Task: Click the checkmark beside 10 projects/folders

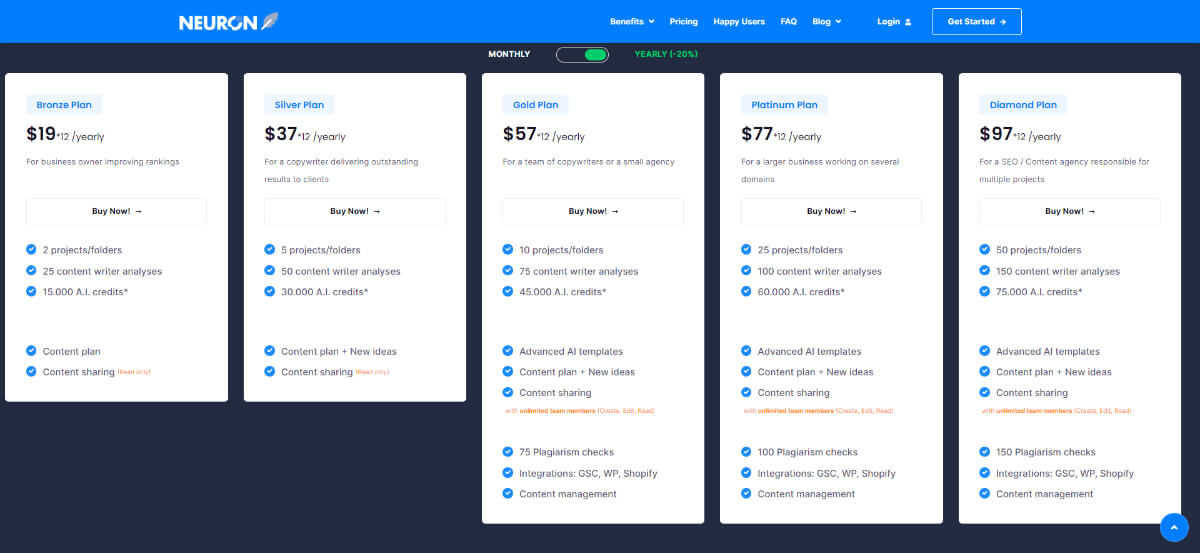Action: coord(508,250)
